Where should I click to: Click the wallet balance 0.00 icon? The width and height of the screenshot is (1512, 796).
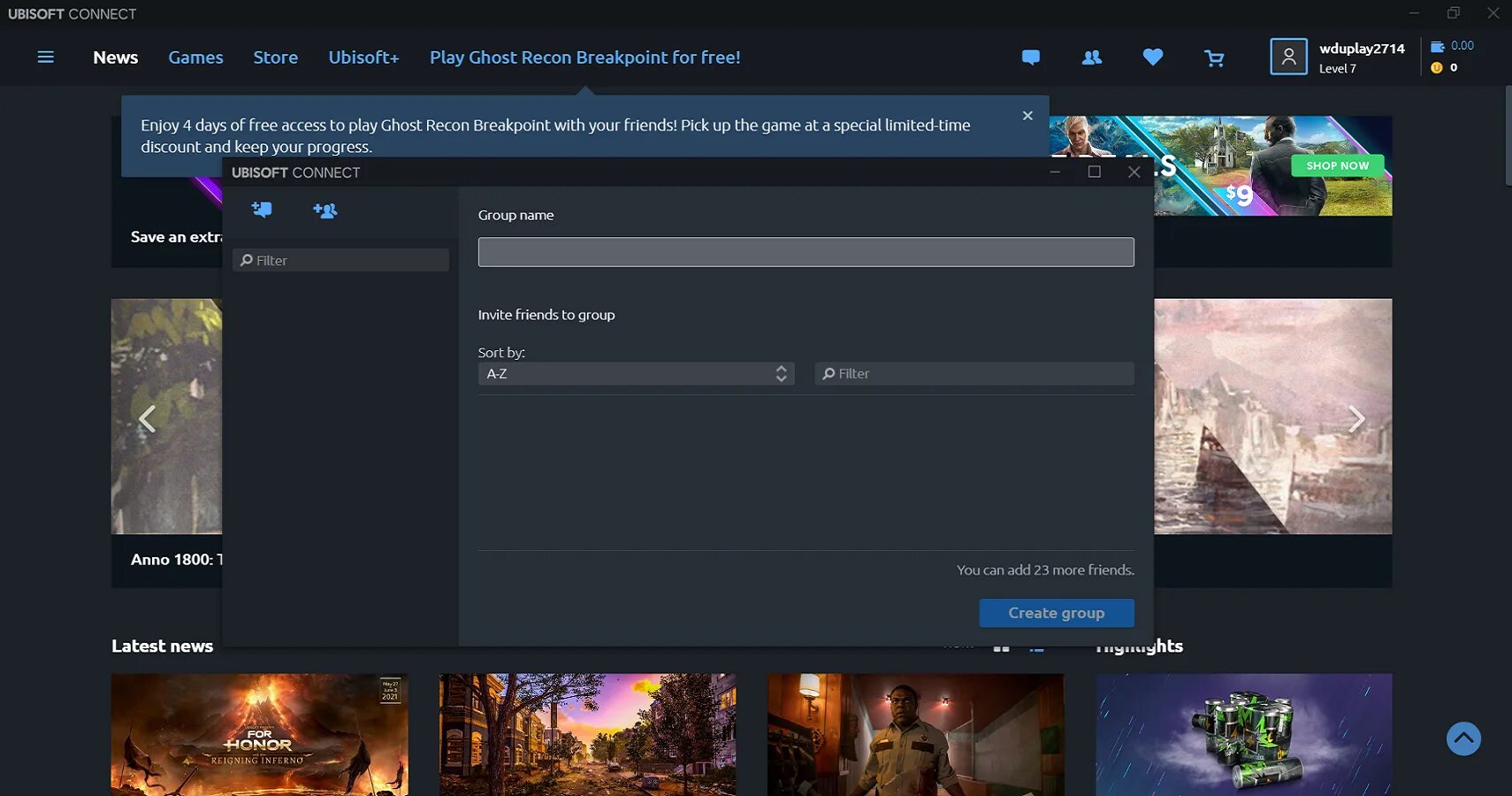coord(1438,46)
